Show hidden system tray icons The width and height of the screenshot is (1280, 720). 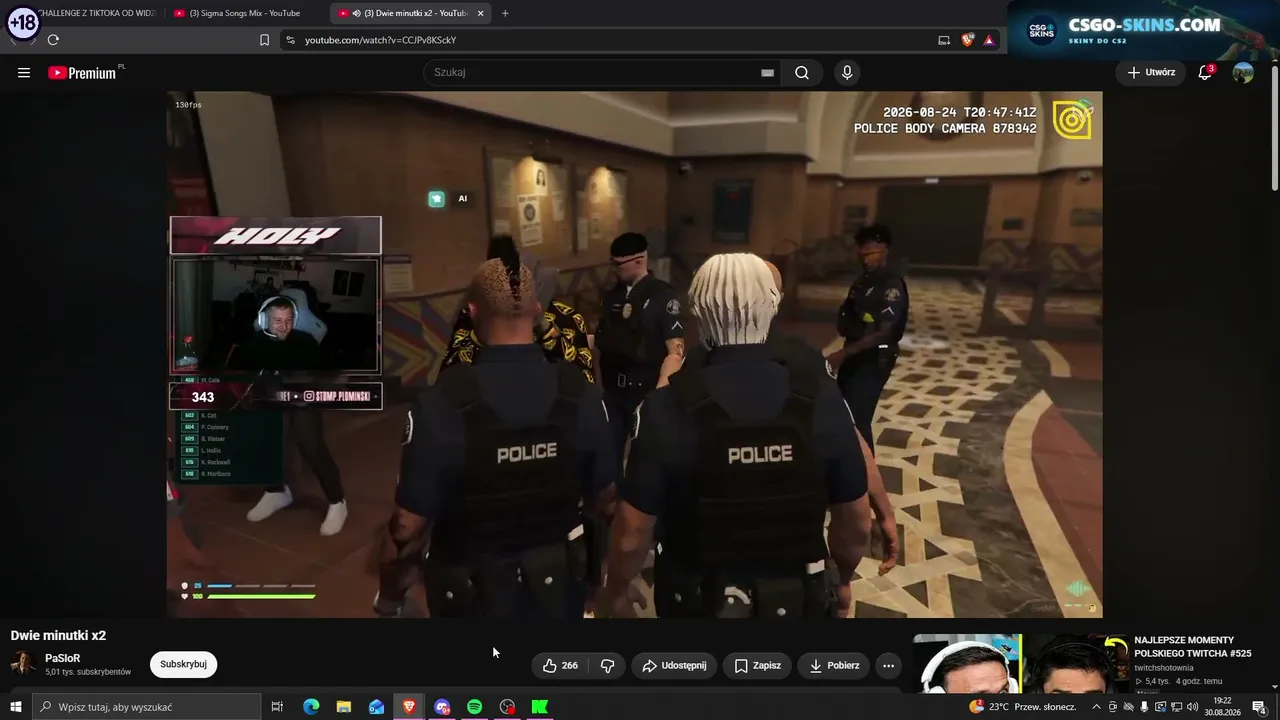coord(1096,707)
